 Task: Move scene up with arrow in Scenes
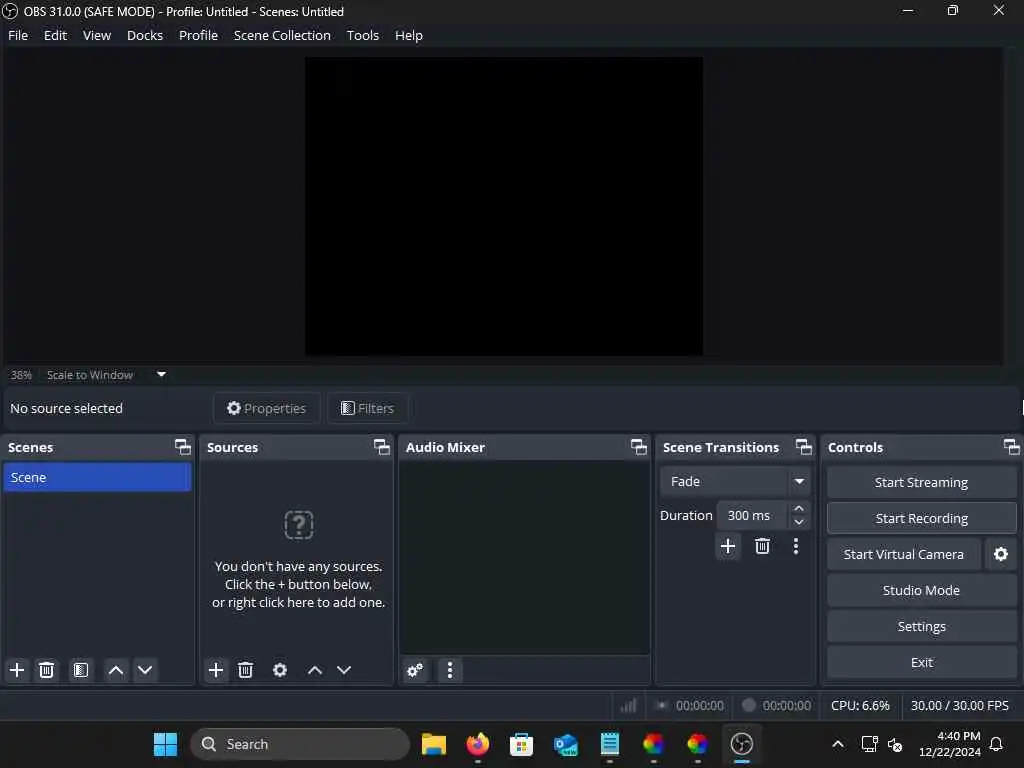click(x=116, y=670)
